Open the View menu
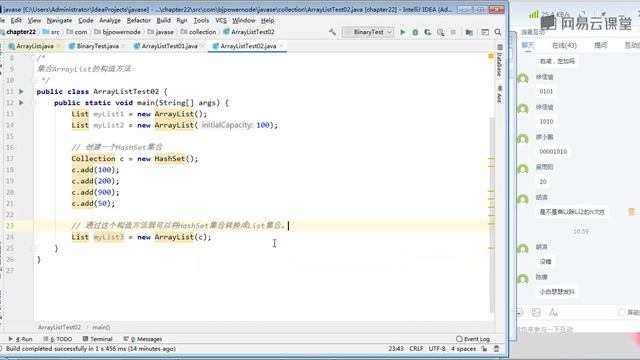The width and height of the screenshot is (640, 360). click(x=34, y=20)
